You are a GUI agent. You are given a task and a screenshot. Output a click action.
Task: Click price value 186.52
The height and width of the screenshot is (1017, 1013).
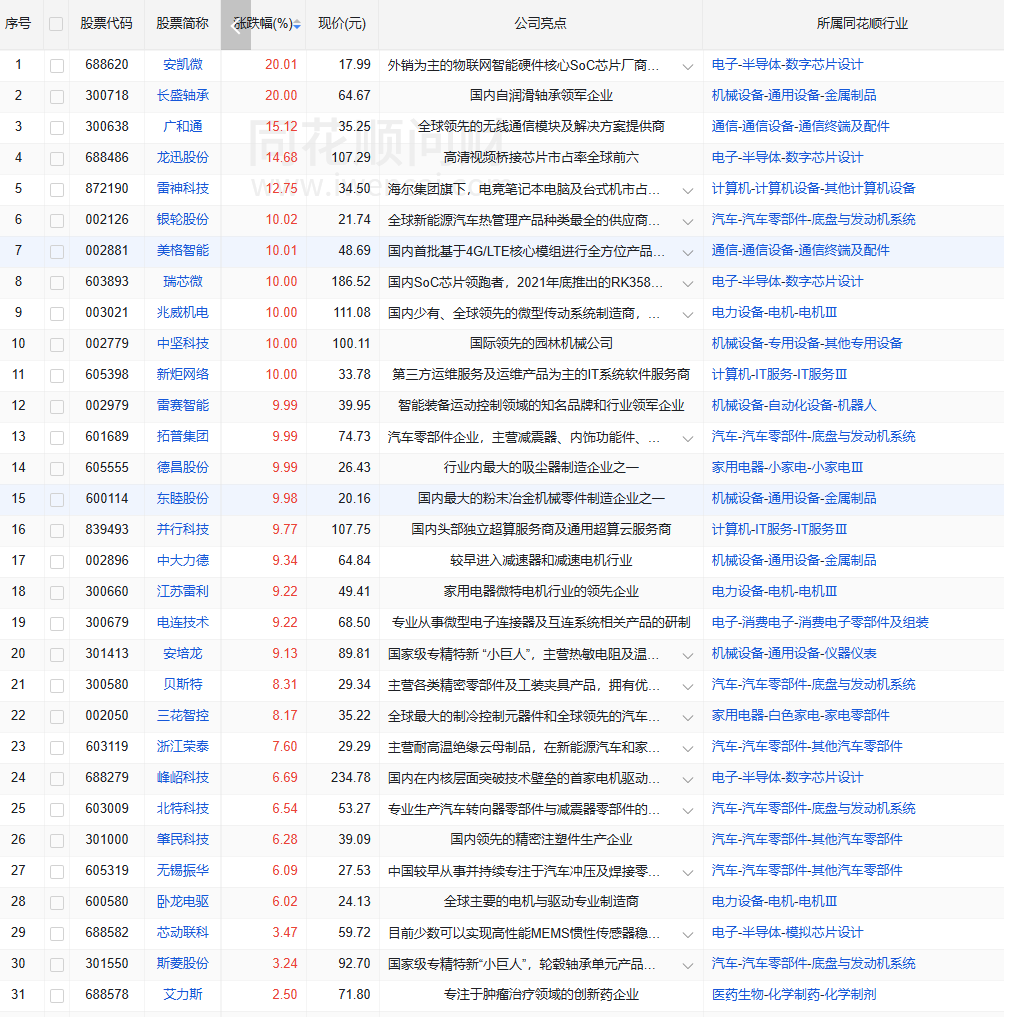pyautogui.click(x=351, y=281)
